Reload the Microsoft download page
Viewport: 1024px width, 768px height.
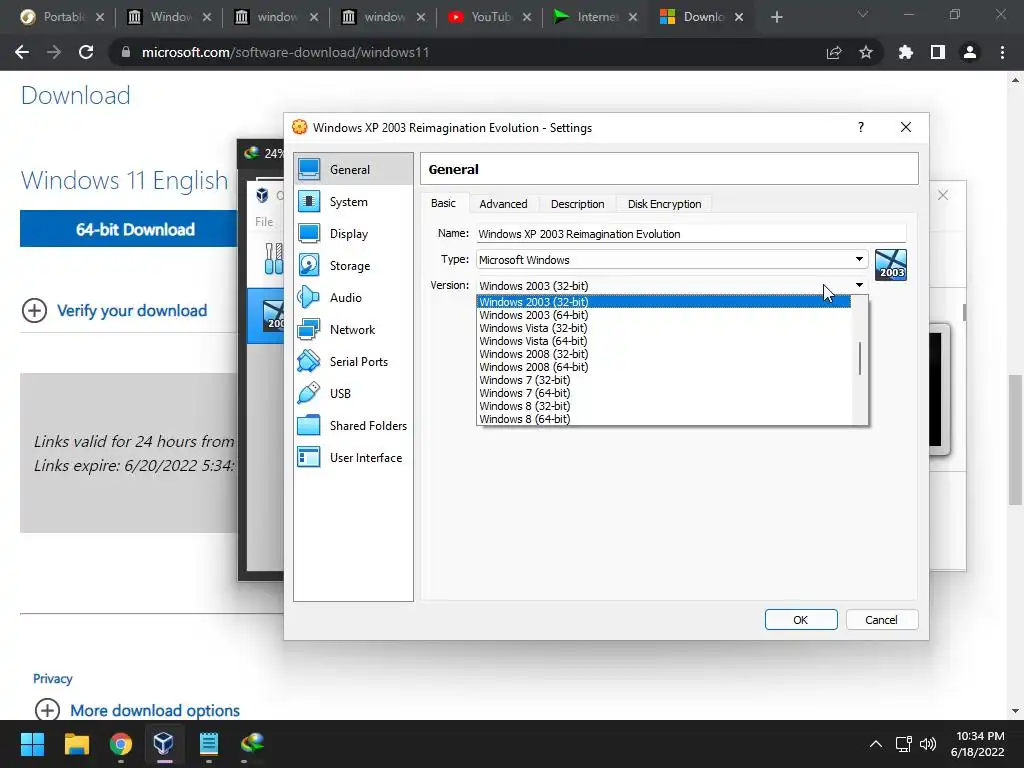pos(86,52)
